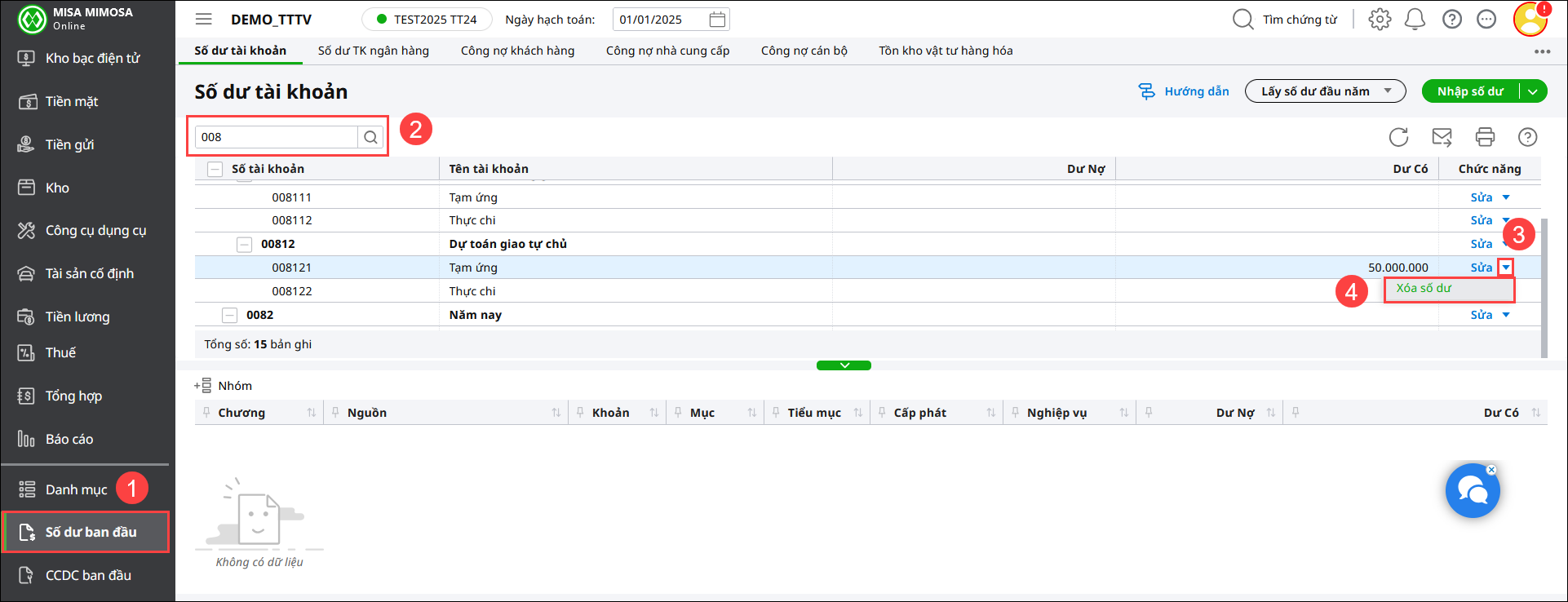Screen dimensions: 1568x602
Task: Toggle the select-all checkbox by Số tài khoản
Action: pos(215,169)
